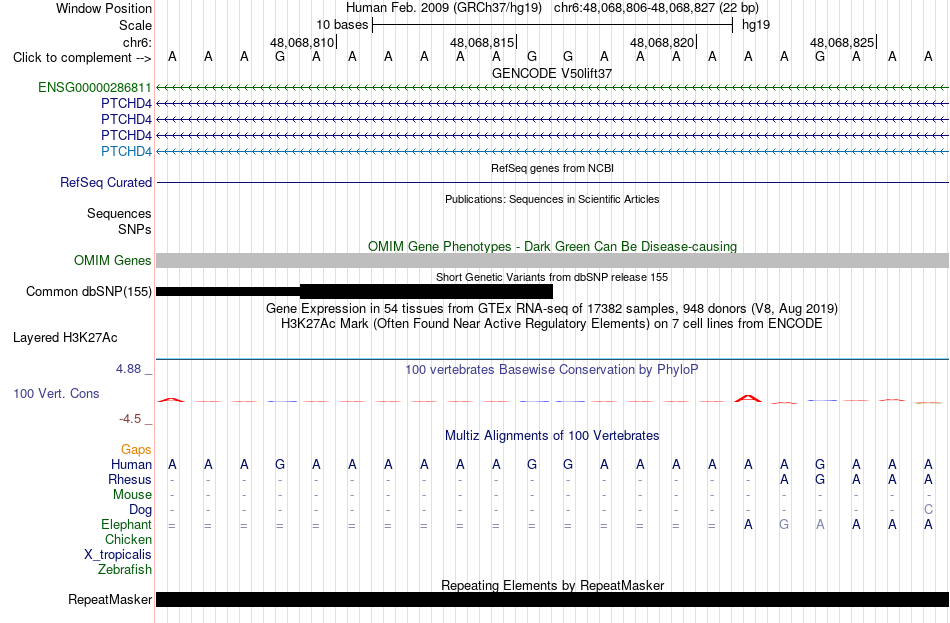Image resolution: width=950 pixels, height=623 pixels.
Task: Select the Mouse species label
Action: [x=132, y=495]
